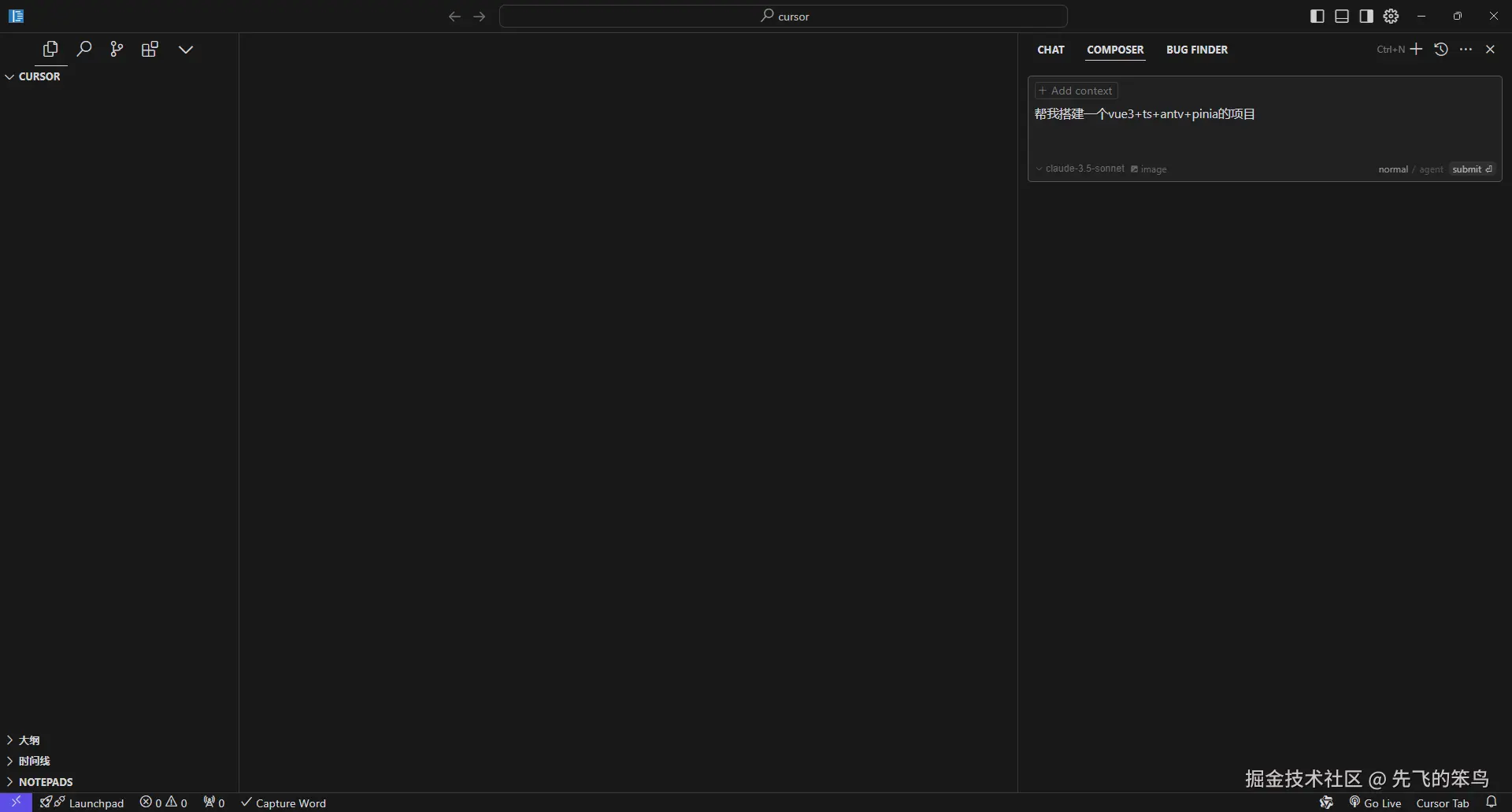Close the composer panel
Screen dimensions: 1512x812
(x=1490, y=49)
